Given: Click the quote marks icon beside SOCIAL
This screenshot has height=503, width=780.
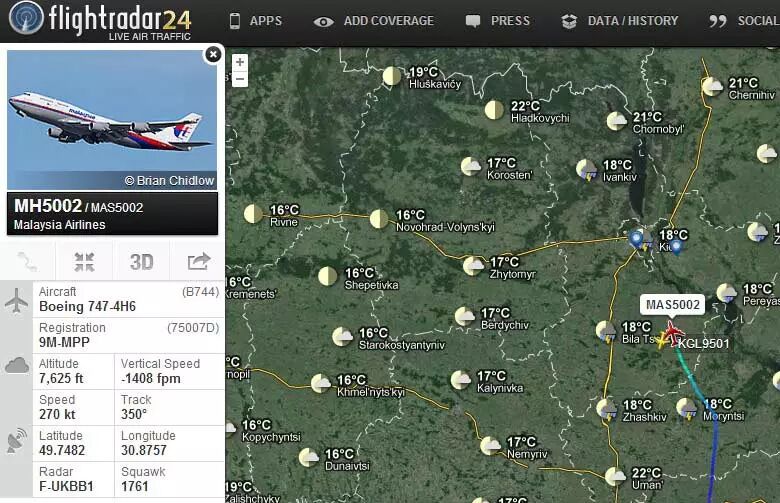Looking at the screenshot, I should (718, 21).
